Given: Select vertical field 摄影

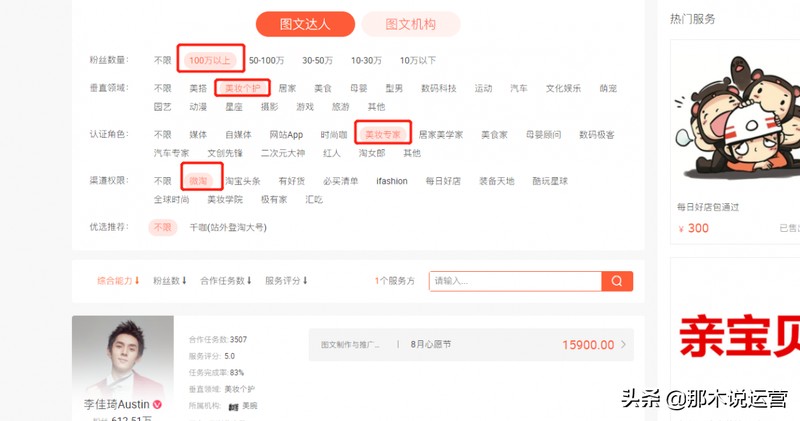Looking at the screenshot, I should (269, 107).
